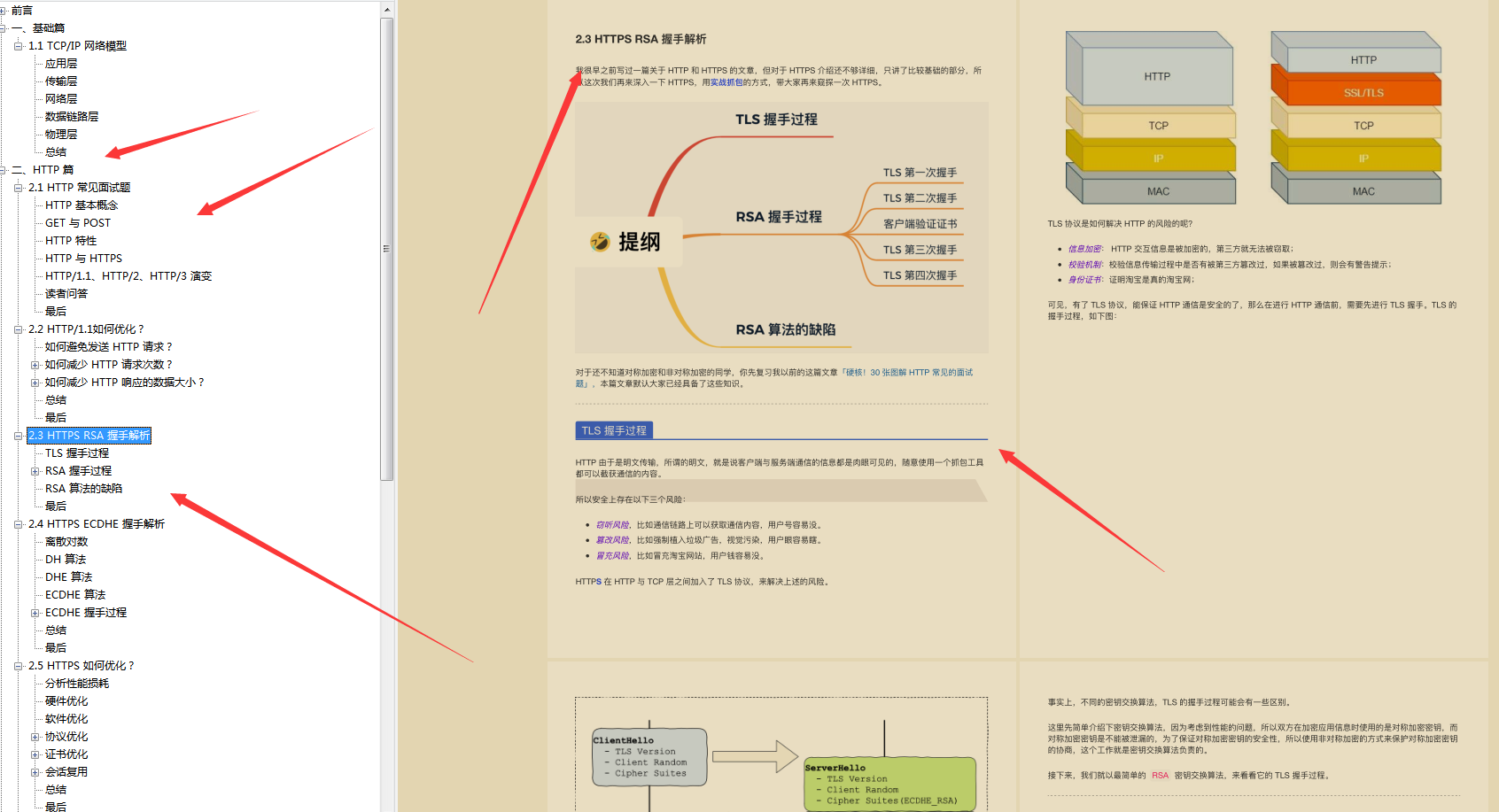This screenshot has width=1499, height=812.
Task: Click the 篡改风险 bullet term
Action: [x=612, y=540]
